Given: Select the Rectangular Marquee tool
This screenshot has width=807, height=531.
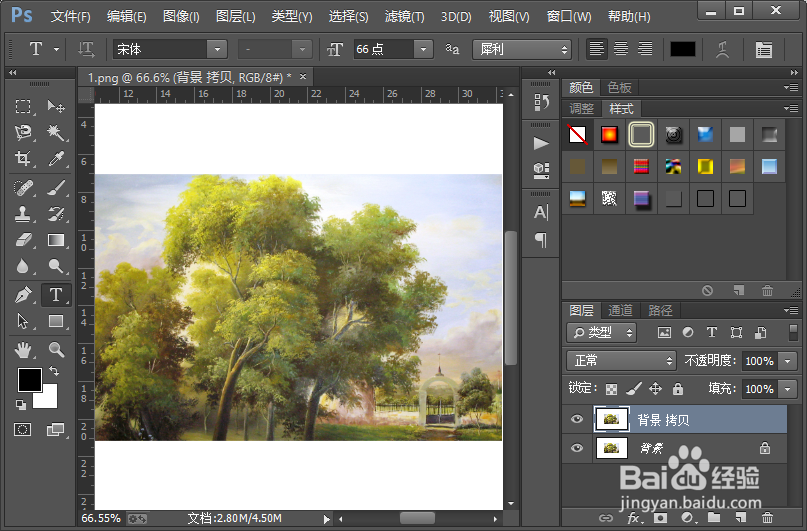Looking at the screenshot, I should (x=23, y=107).
